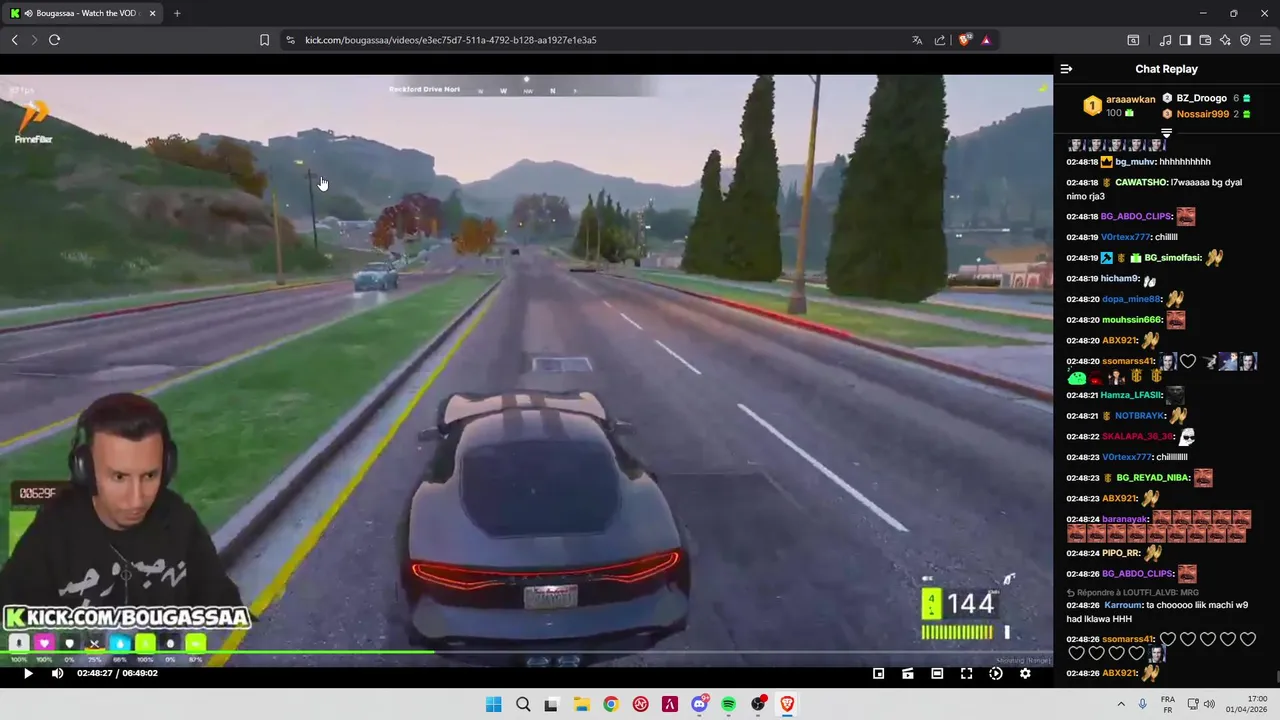Screen dimensions: 1280x720
Task: Click chat user hicham9's username
Action: [x=1120, y=279]
